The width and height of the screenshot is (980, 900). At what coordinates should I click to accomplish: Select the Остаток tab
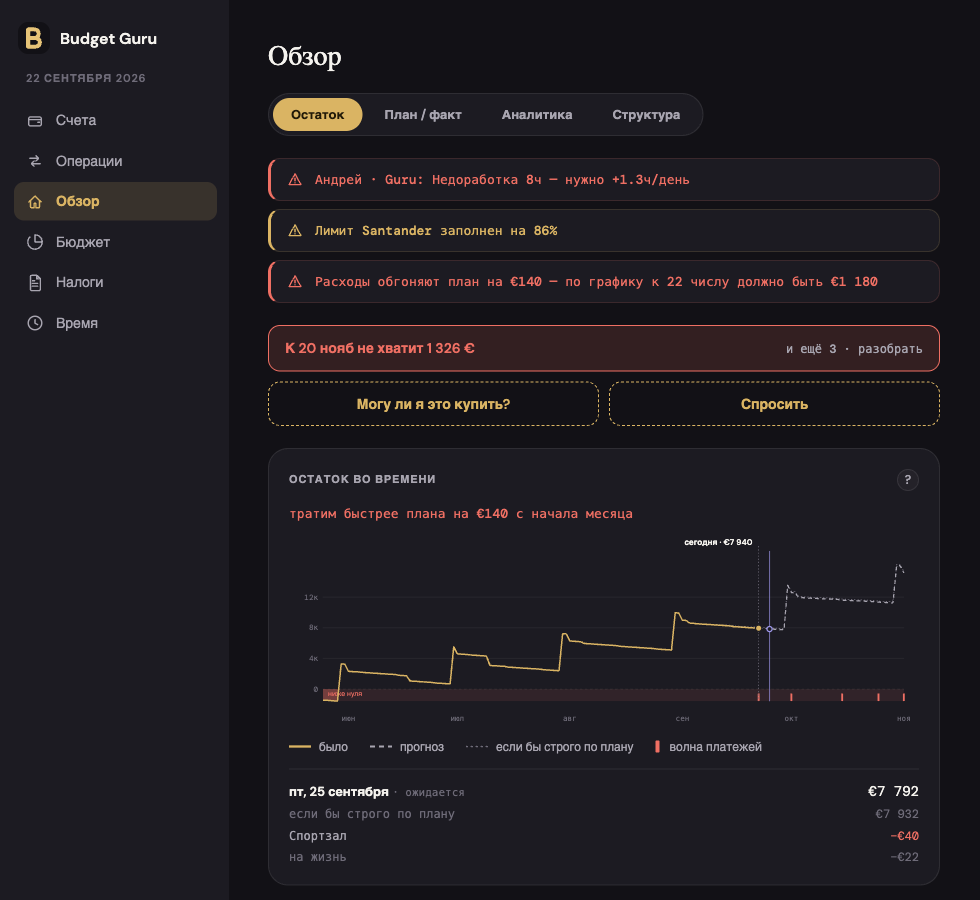click(318, 114)
